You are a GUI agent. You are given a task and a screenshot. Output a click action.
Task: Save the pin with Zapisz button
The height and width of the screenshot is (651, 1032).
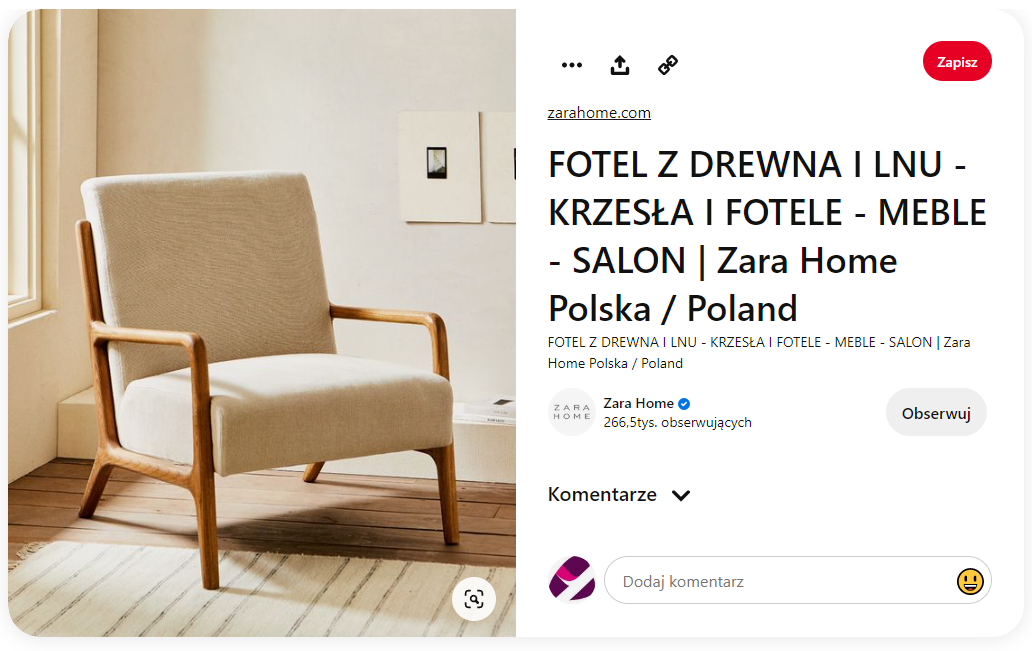click(x=957, y=61)
